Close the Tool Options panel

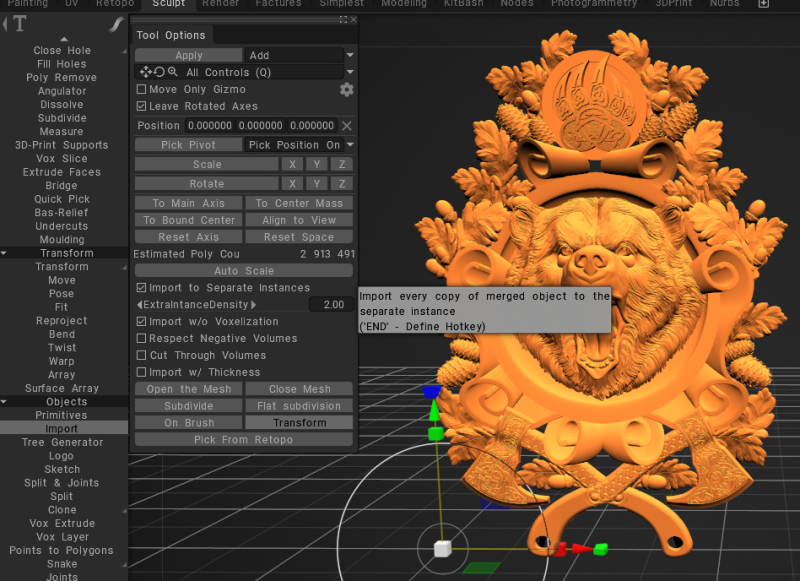[354, 19]
